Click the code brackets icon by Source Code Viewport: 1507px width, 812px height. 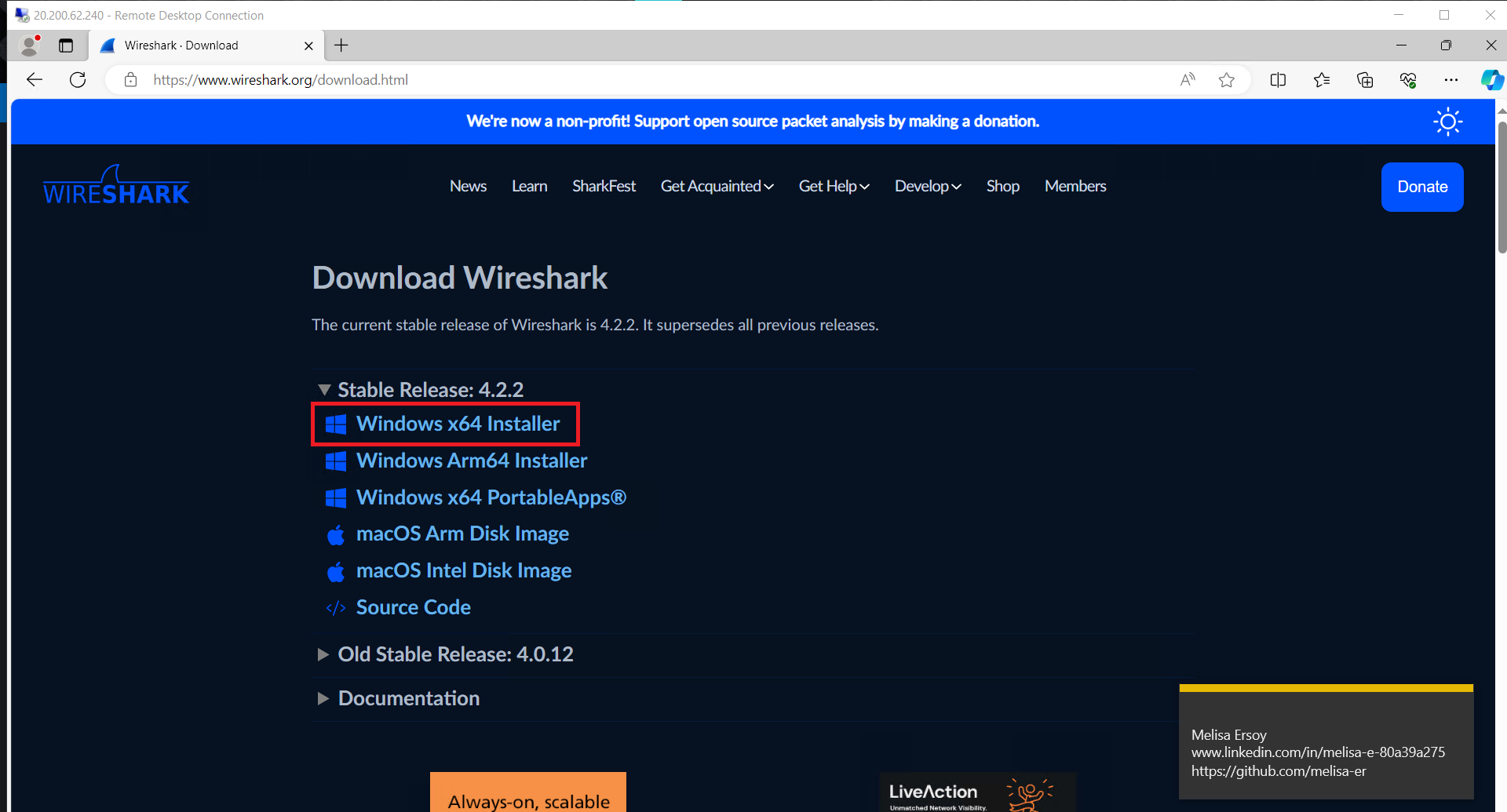click(336, 608)
